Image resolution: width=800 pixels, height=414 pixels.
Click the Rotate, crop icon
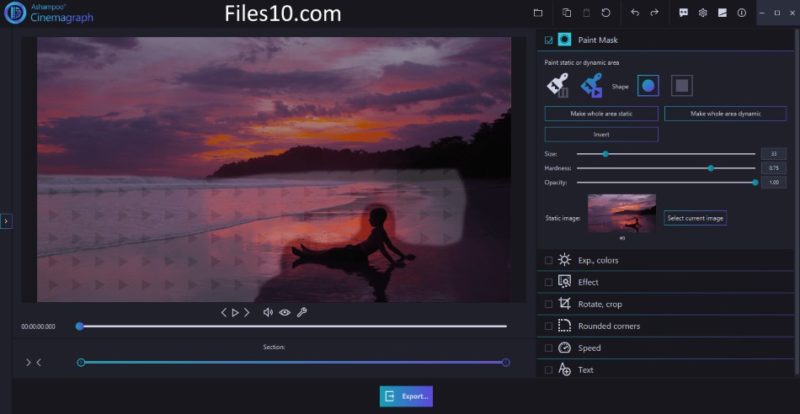click(x=564, y=304)
